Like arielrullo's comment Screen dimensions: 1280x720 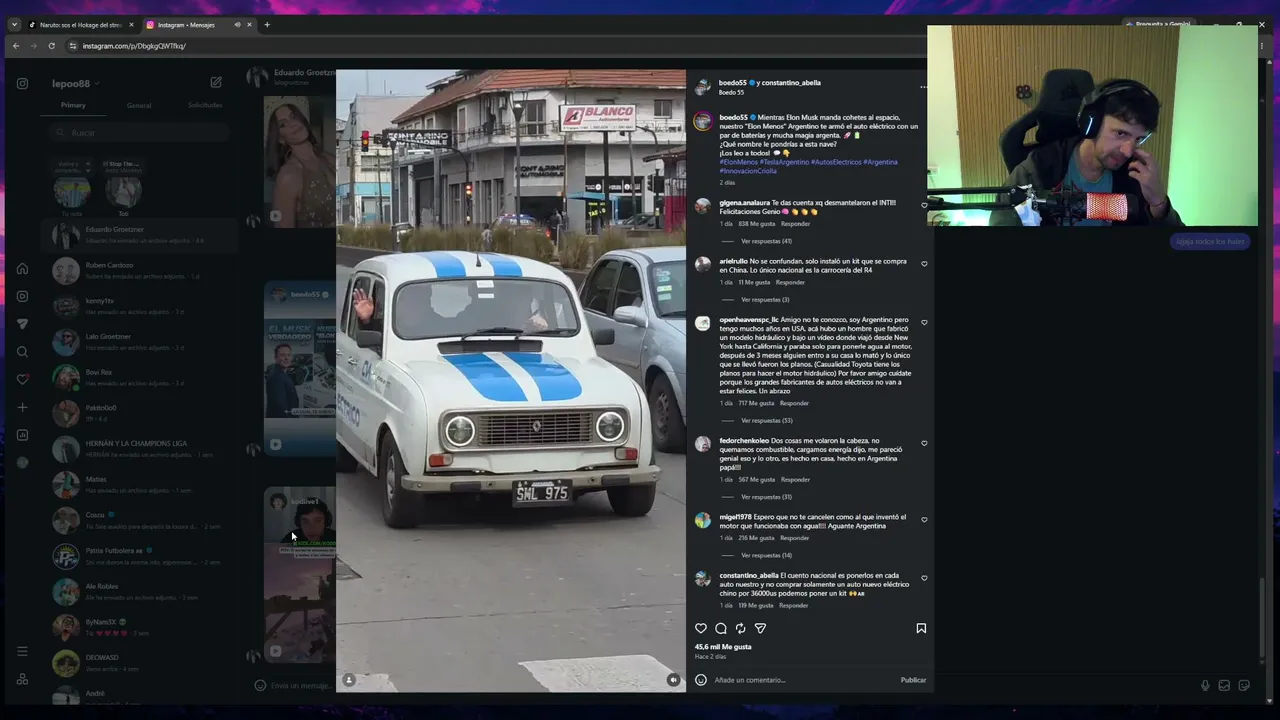pyautogui.click(x=924, y=264)
